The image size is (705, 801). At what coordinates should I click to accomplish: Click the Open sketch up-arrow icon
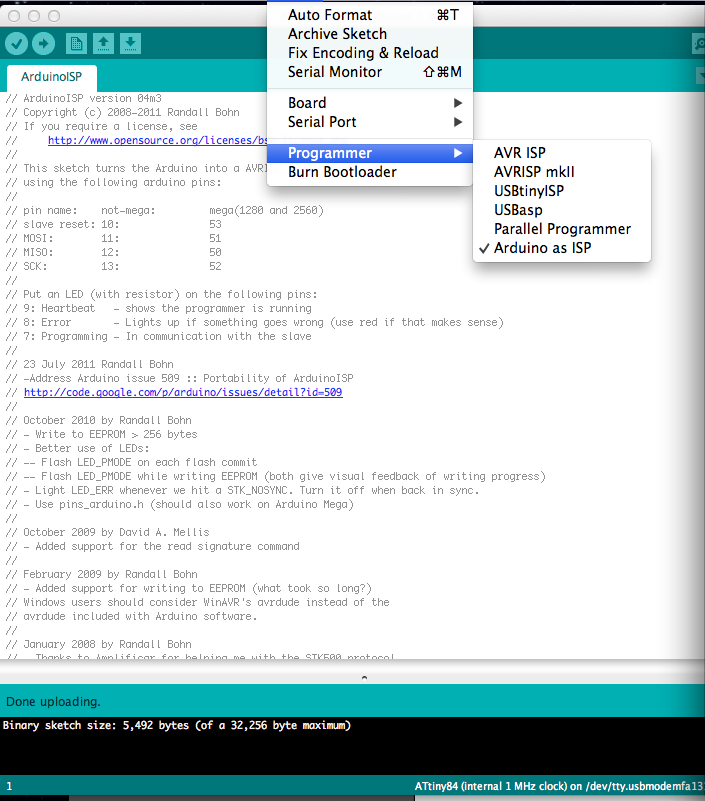click(x=104, y=43)
